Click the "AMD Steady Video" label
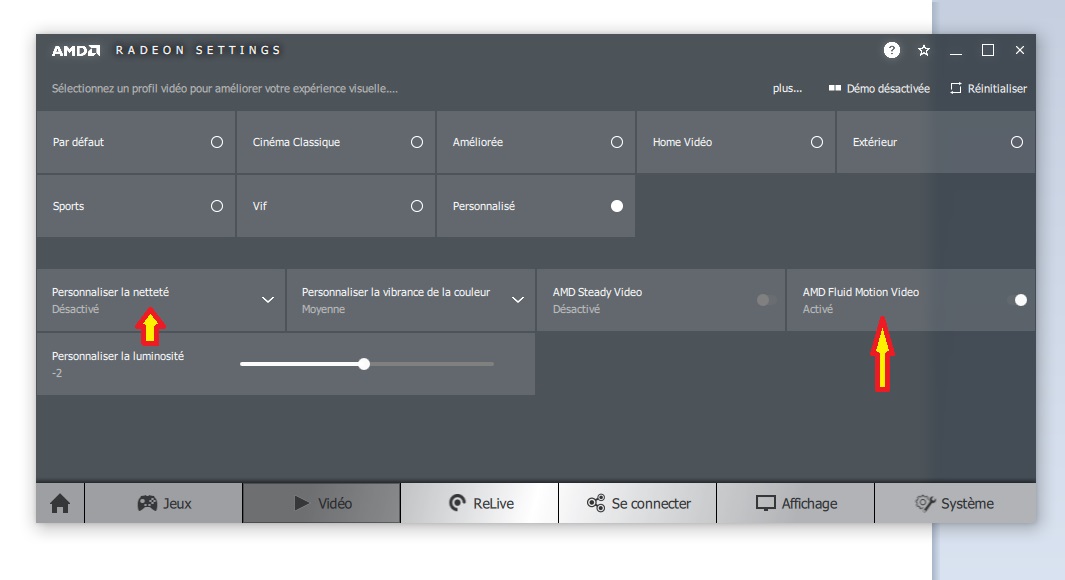Screen dimensions: 1065x580 point(597,292)
